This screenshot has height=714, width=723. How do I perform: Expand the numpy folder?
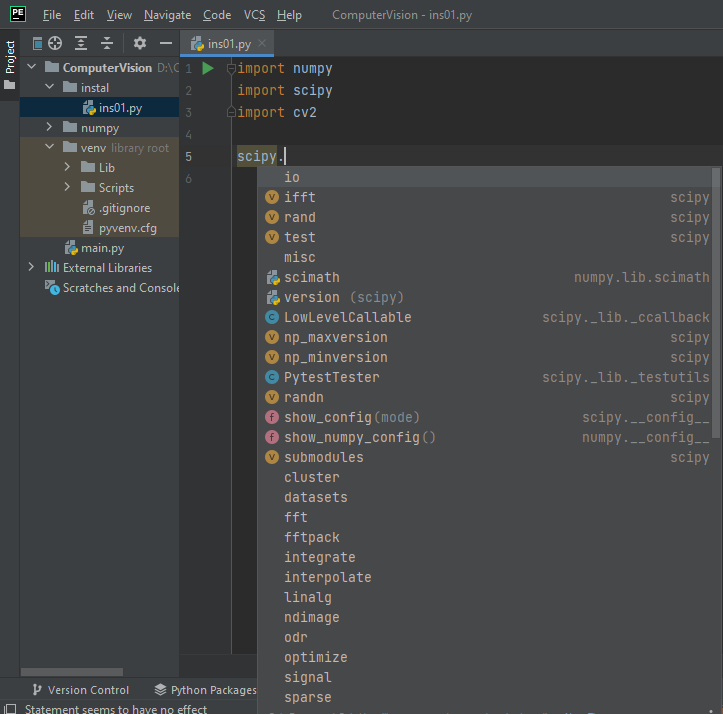(49, 127)
